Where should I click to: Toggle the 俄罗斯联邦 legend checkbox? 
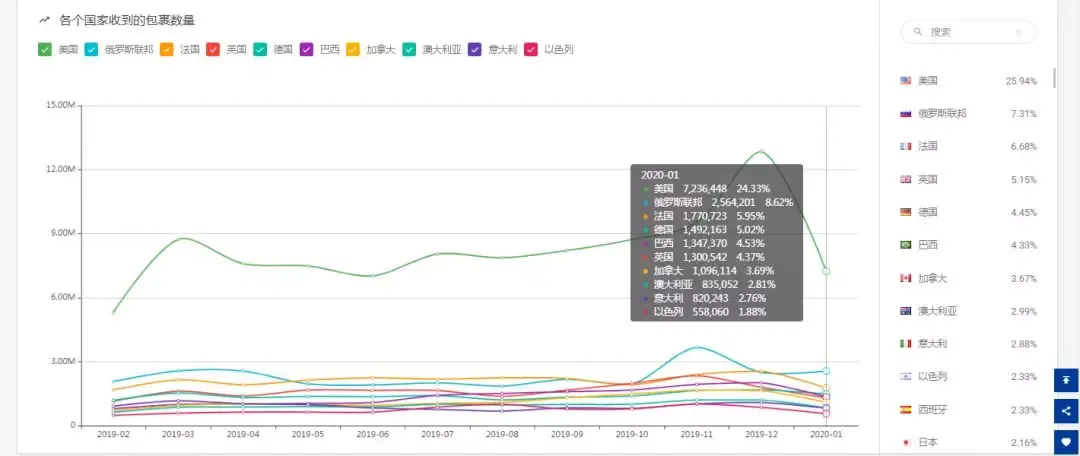point(92,50)
